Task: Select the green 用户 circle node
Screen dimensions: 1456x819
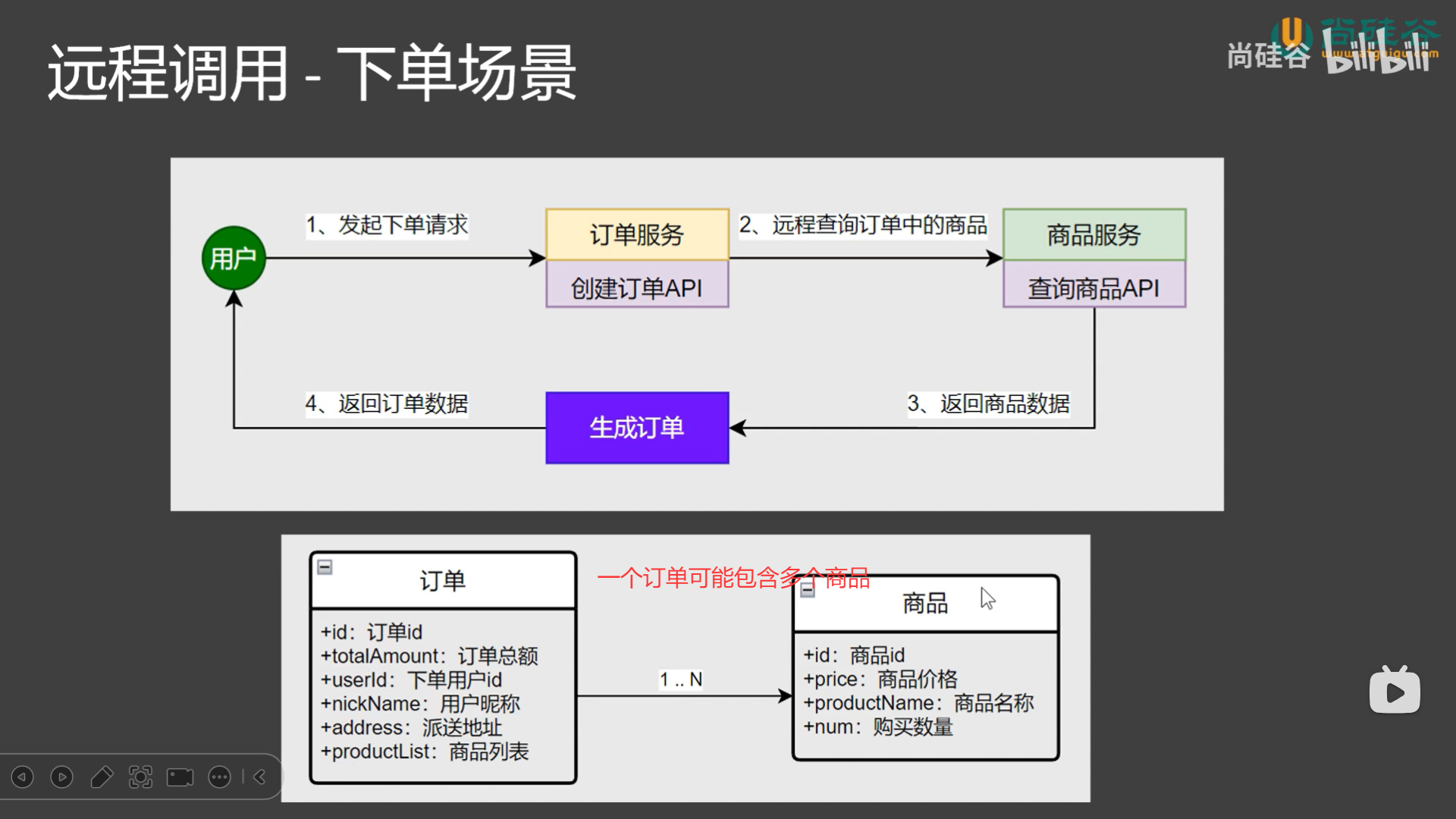Action: point(233,258)
